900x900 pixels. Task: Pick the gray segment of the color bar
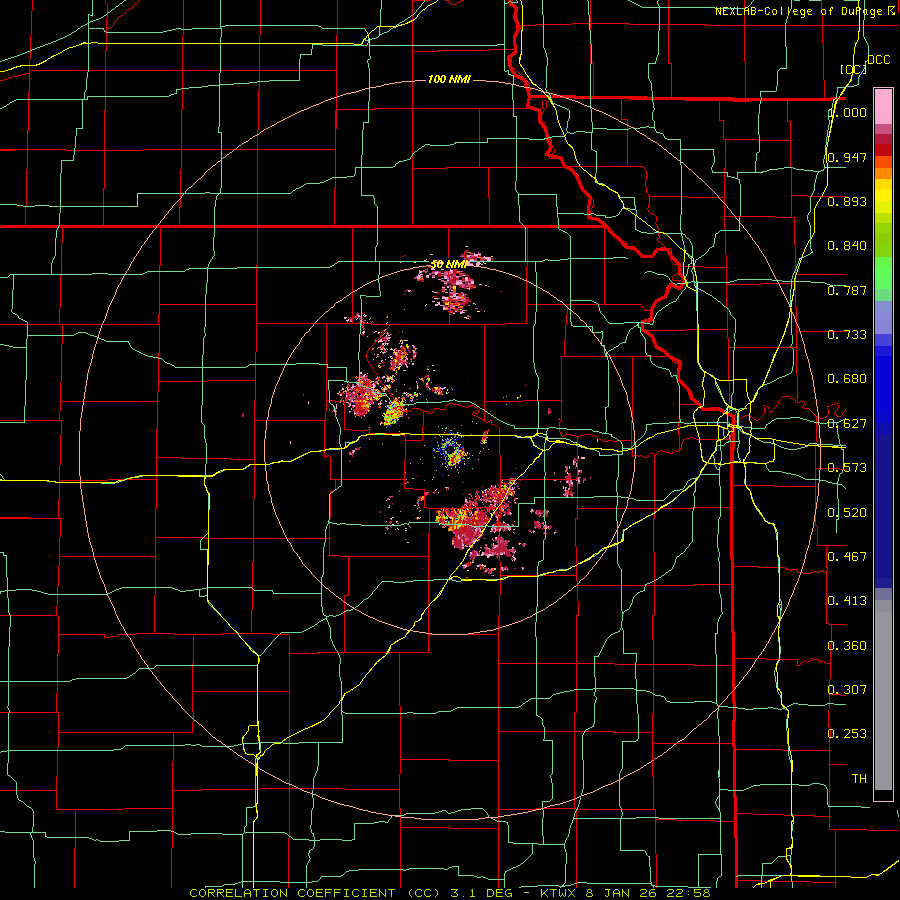coord(883,695)
